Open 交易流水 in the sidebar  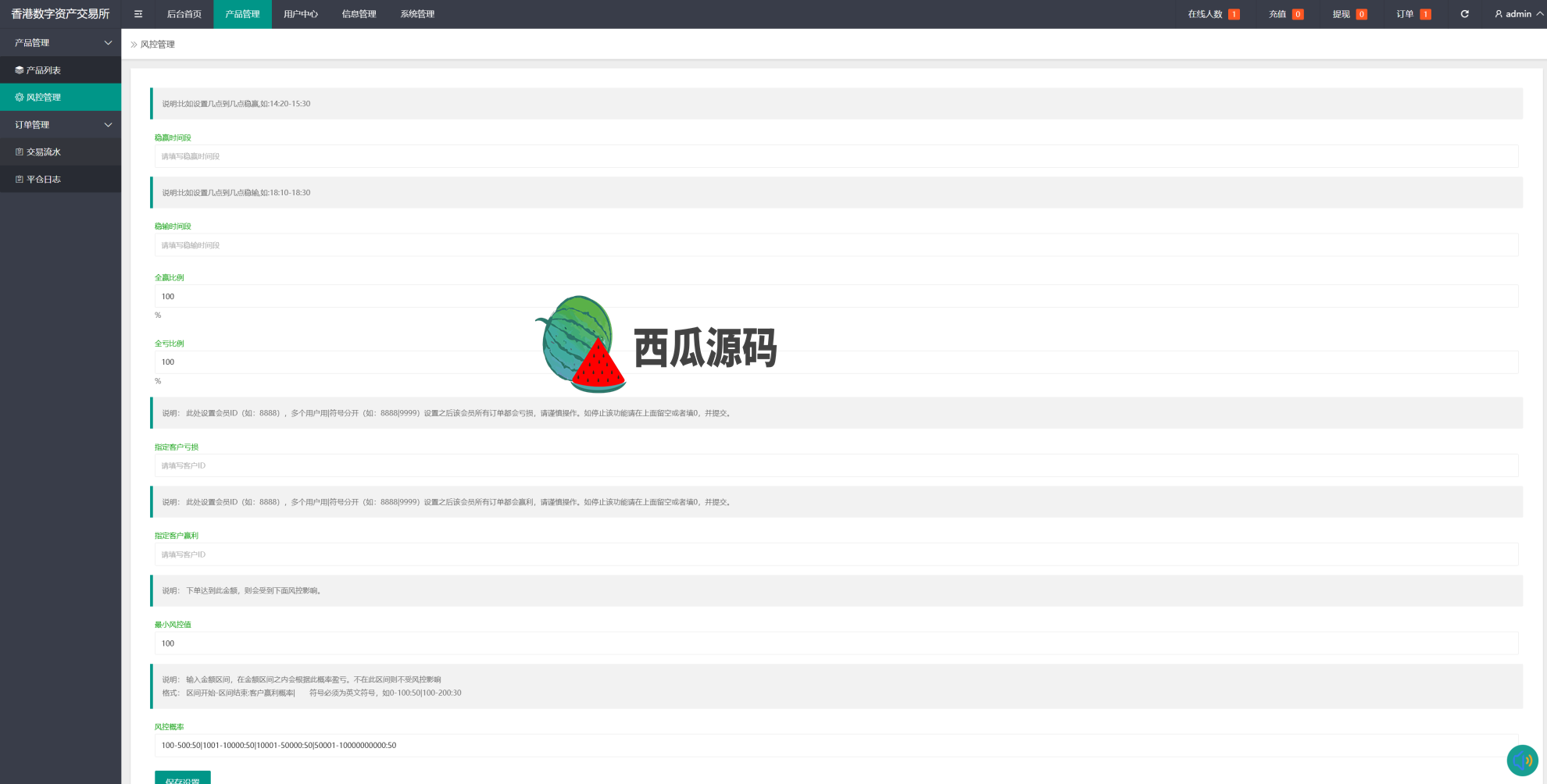coord(60,152)
